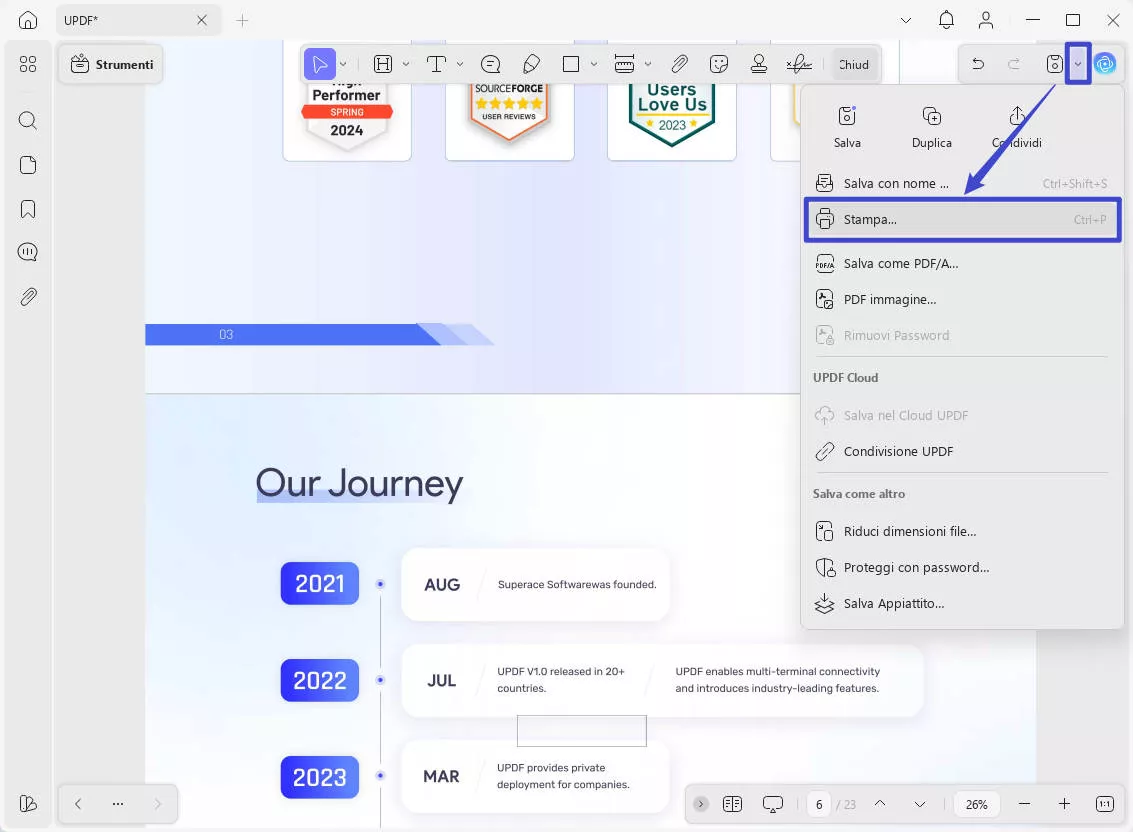
Task: Go to the home screen icon
Action: (x=27, y=20)
